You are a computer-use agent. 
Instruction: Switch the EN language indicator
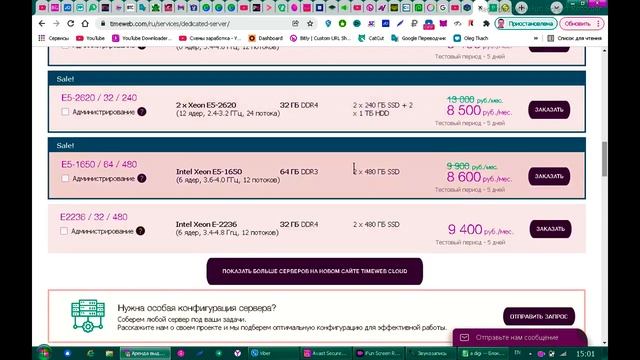(x=518, y=353)
